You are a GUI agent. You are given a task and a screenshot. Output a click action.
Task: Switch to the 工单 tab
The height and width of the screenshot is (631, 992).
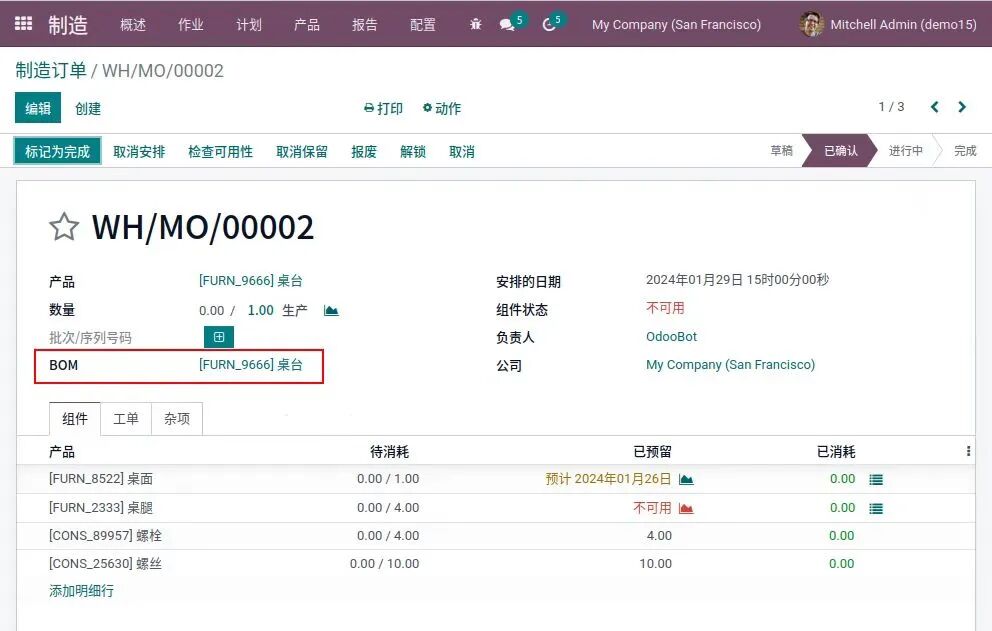pos(126,419)
